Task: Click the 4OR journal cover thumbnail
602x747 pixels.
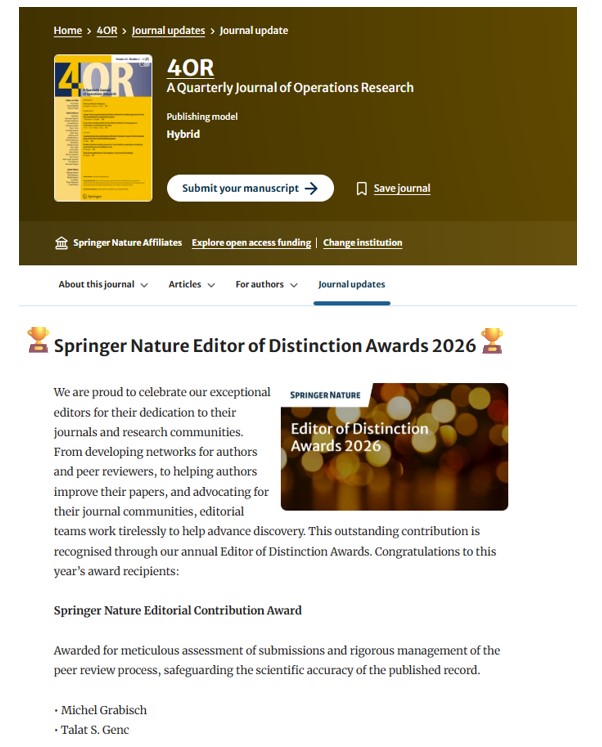Action: pyautogui.click(x=103, y=128)
